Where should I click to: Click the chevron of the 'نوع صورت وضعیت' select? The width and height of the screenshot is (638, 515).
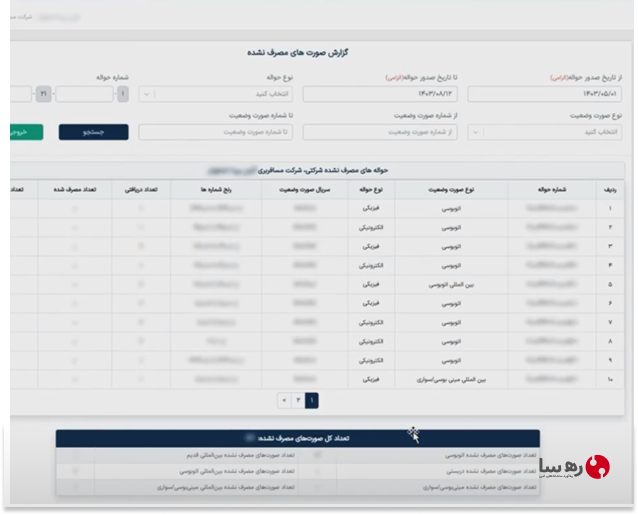pos(475,132)
